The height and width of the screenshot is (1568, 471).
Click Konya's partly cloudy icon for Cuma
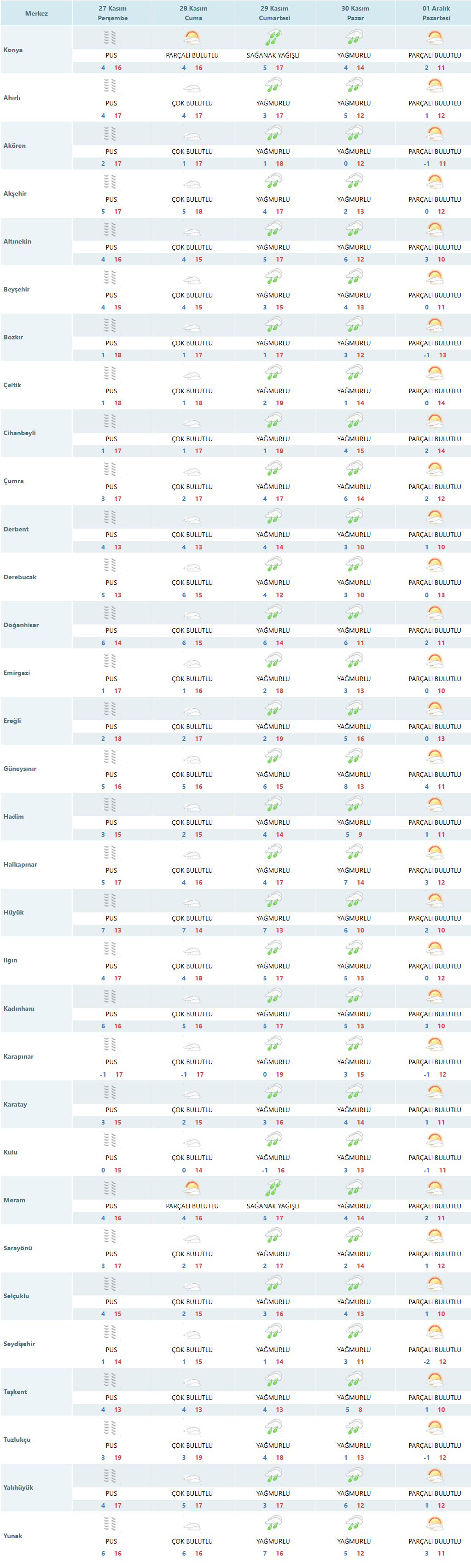192,38
